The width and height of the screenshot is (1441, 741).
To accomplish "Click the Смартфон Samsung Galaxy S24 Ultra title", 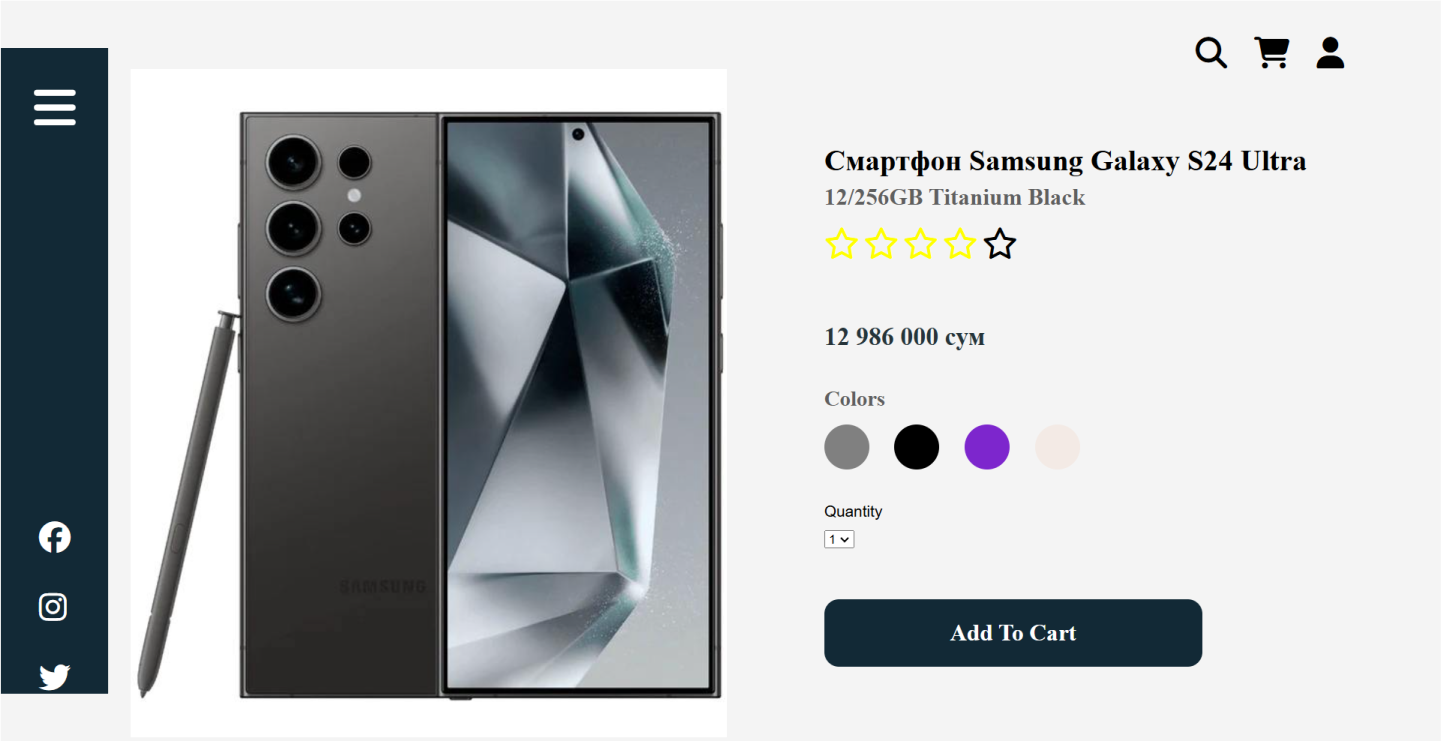I will point(1065,161).
